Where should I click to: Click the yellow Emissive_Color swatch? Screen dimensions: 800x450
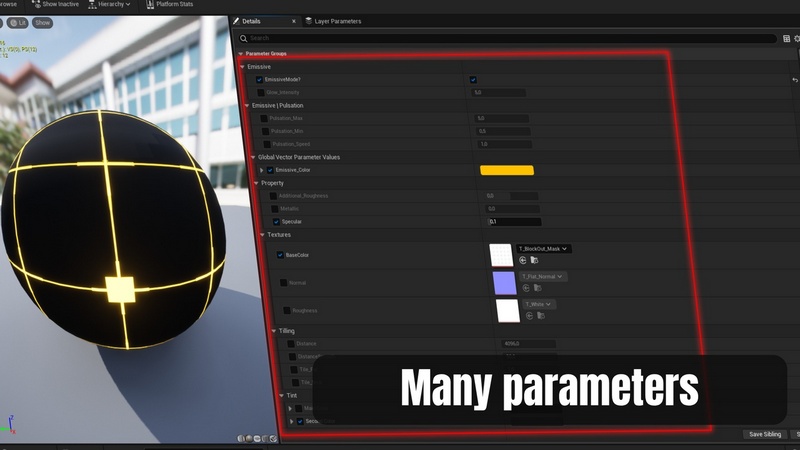[x=507, y=170]
